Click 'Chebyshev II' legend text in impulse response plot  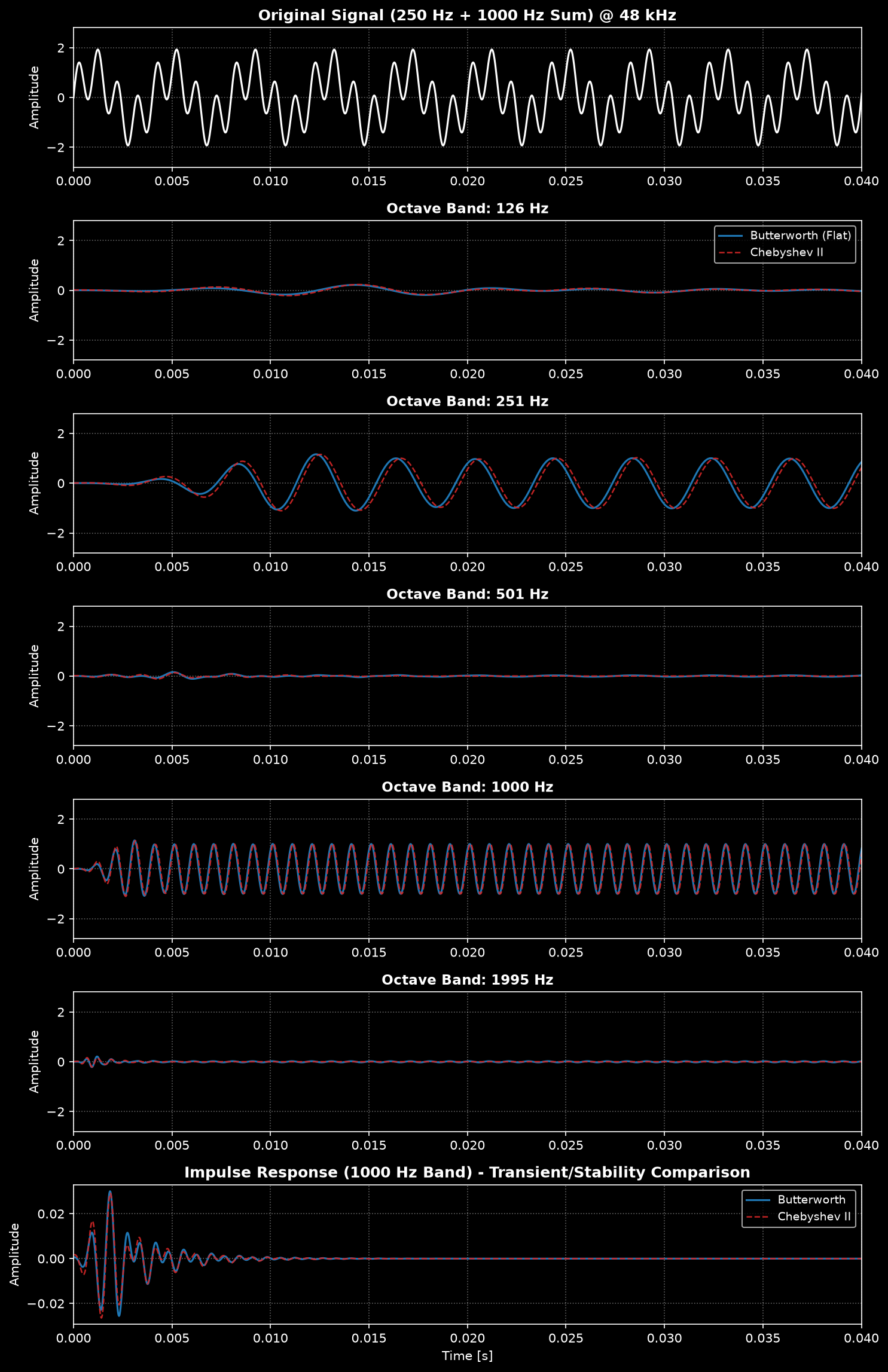click(814, 1217)
